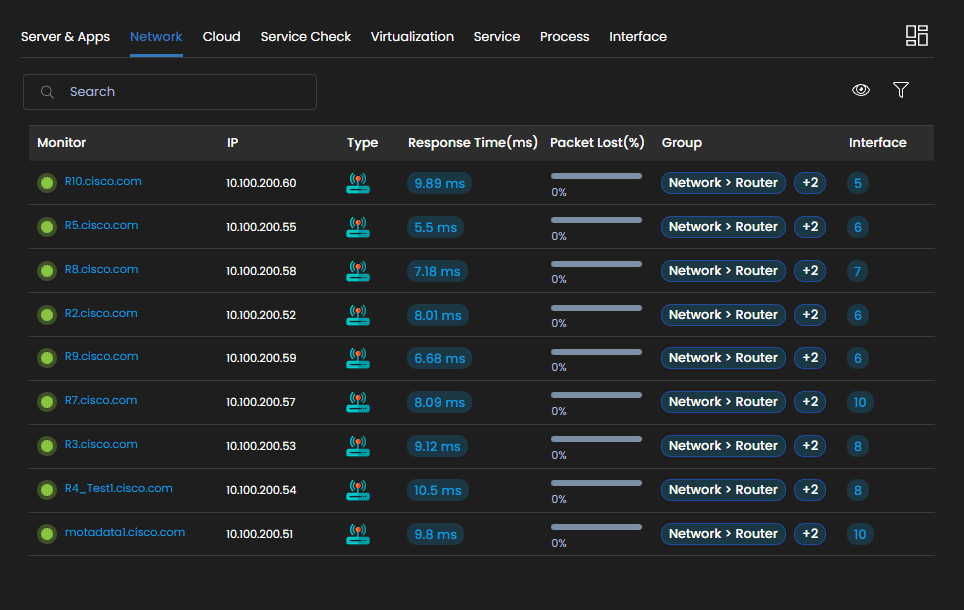
Task: Show extra groups via +2 on motadata1 row
Action: point(810,534)
